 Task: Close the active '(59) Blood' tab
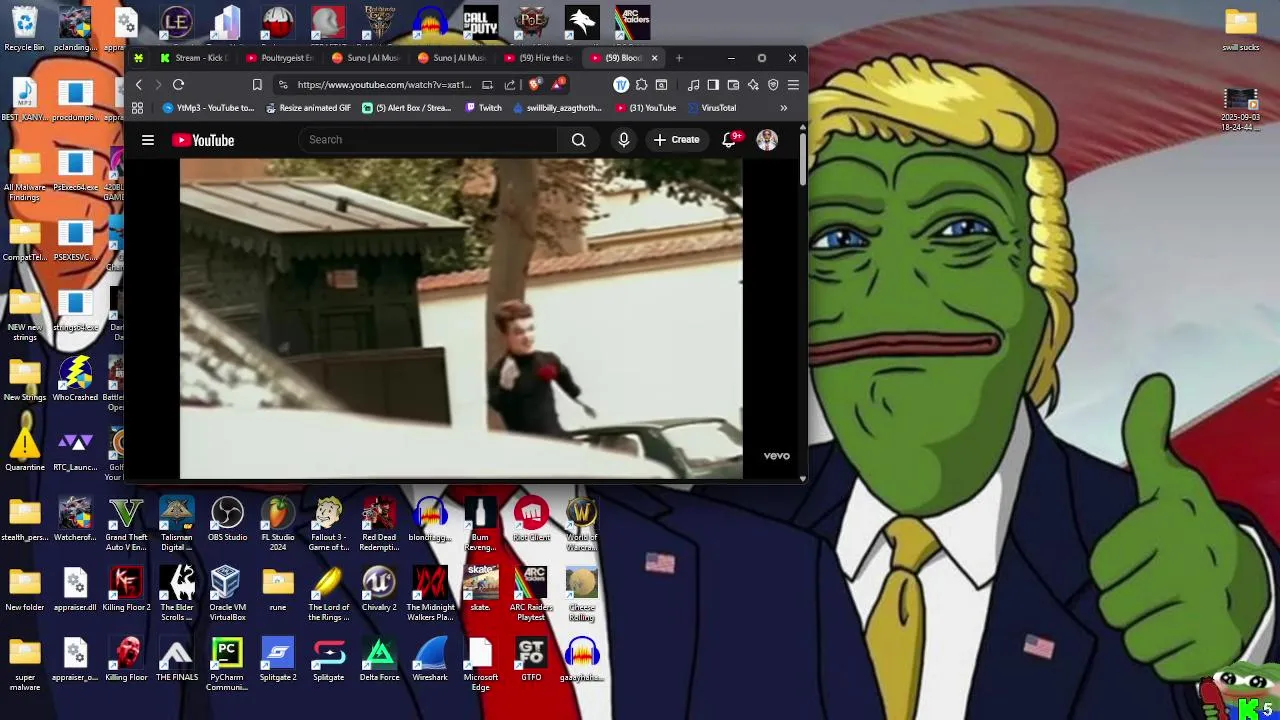[x=654, y=58]
